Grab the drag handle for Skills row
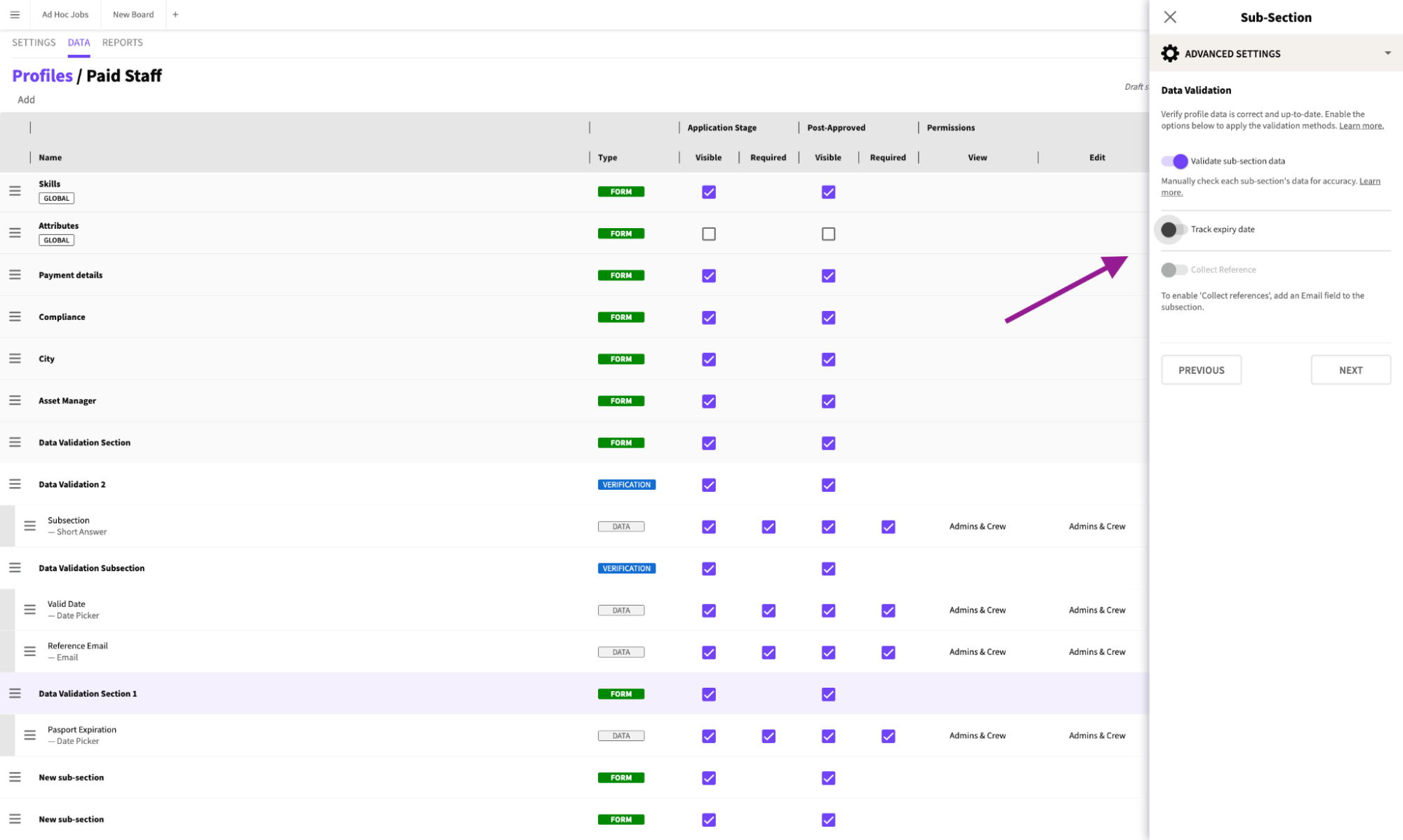The image size is (1403, 840). coord(15,191)
